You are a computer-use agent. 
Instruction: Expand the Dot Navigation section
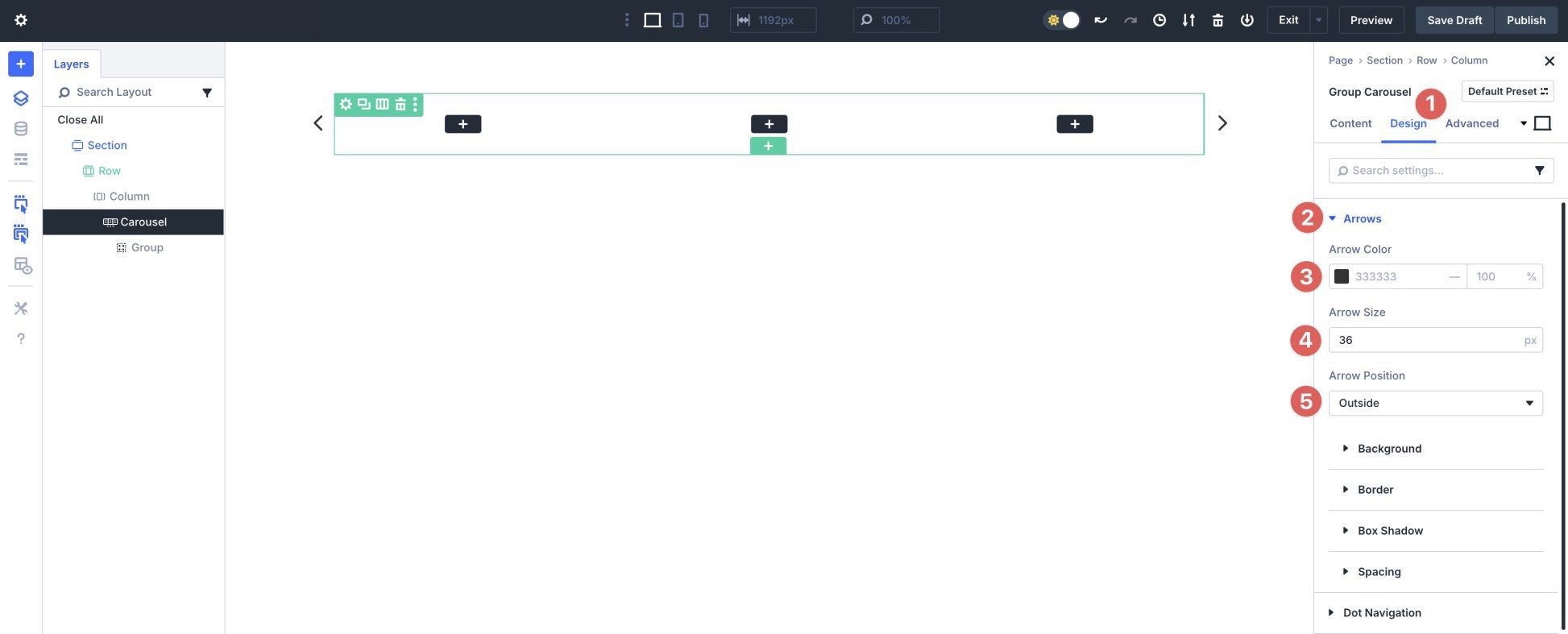pyautogui.click(x=1381, y=613)
